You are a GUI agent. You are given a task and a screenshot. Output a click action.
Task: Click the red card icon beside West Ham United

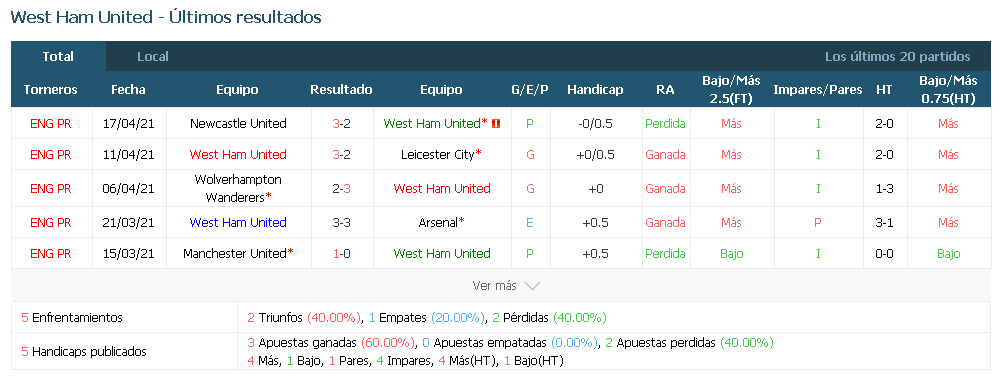(496, 124)
